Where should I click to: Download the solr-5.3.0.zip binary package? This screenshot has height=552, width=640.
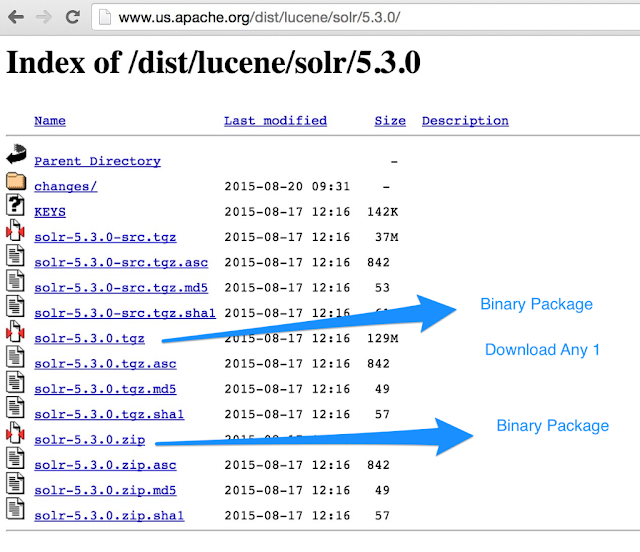click(90, 440)
